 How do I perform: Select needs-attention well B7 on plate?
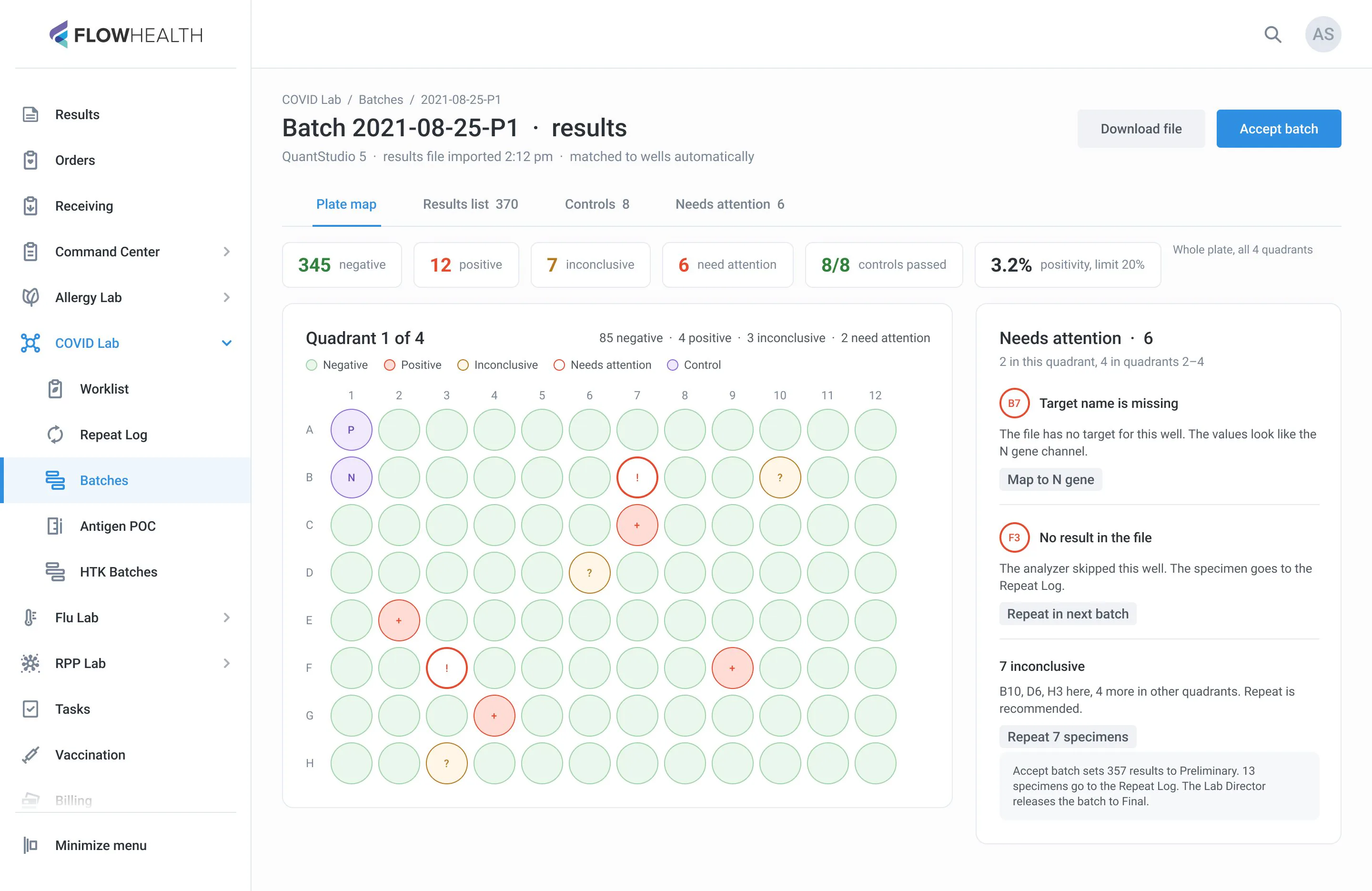click(637, 477)
